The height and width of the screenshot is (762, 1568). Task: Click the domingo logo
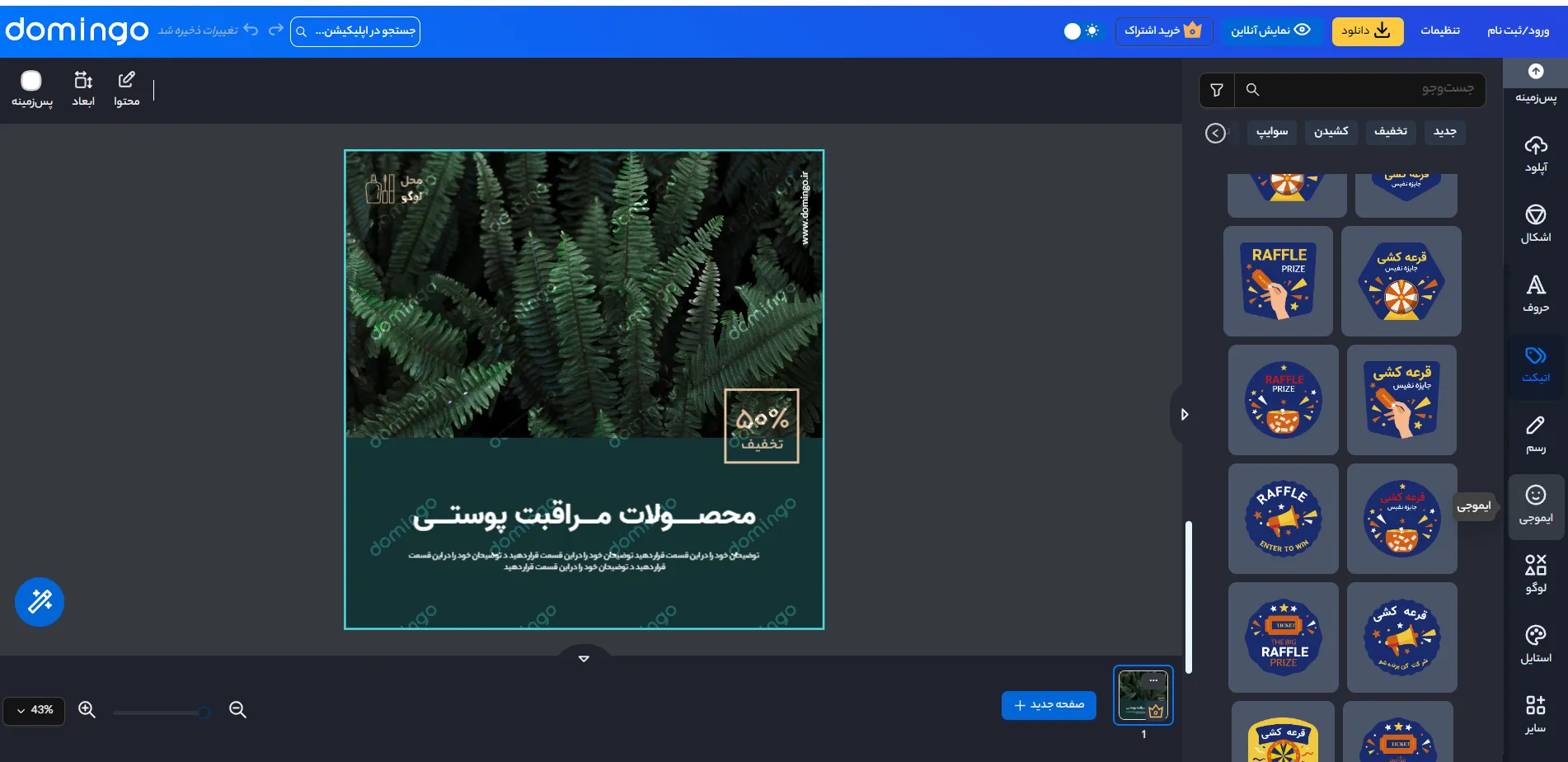click(77, 31)
